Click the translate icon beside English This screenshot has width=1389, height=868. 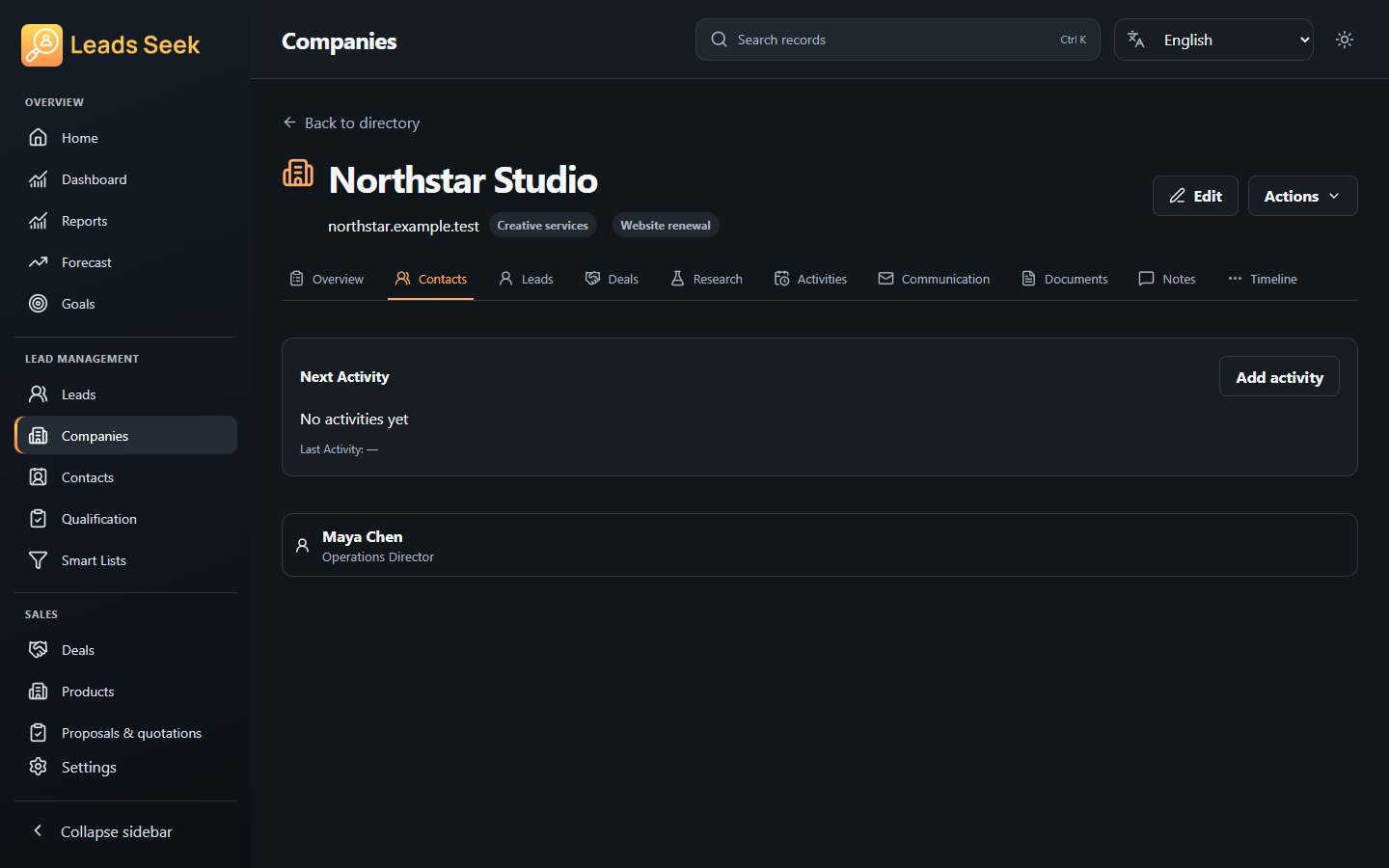coord(1136,40)
